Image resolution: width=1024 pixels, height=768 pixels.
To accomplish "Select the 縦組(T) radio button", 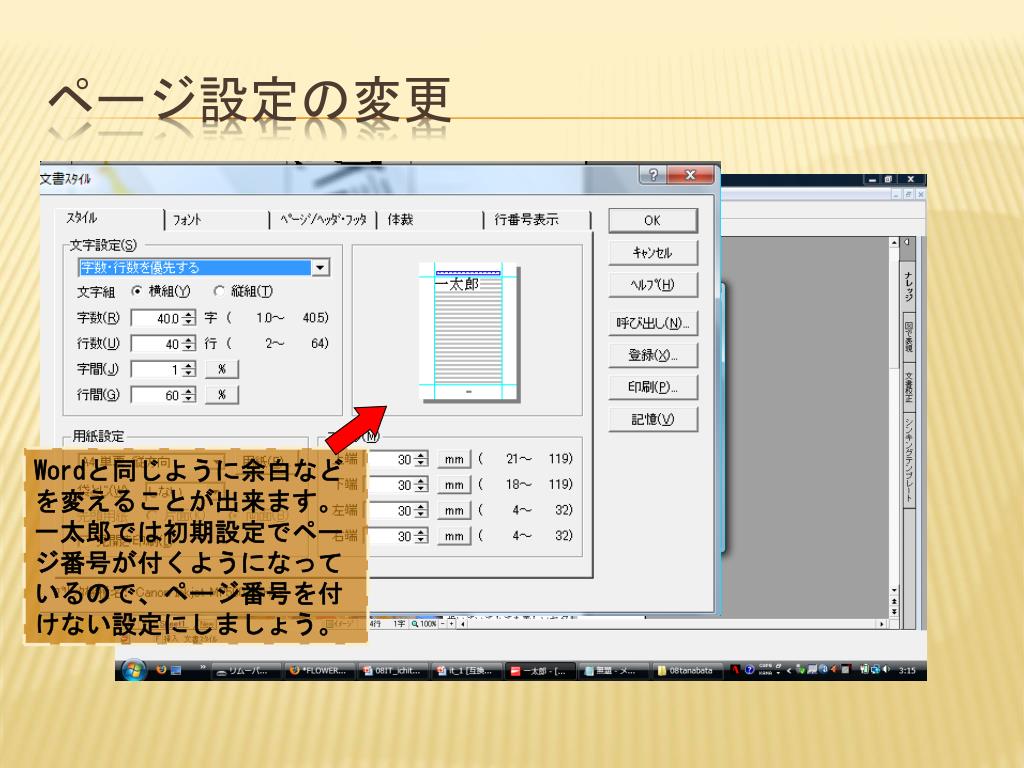I will pyautogui.click(x=243, y=291).
